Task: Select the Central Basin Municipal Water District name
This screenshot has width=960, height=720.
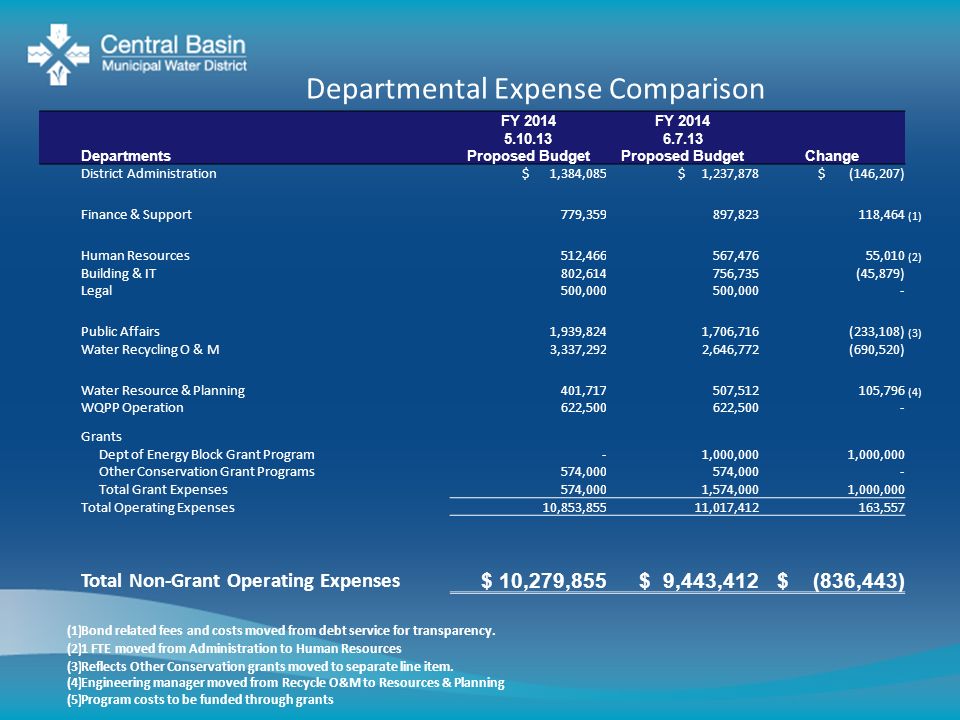Action: coord(174,54)
